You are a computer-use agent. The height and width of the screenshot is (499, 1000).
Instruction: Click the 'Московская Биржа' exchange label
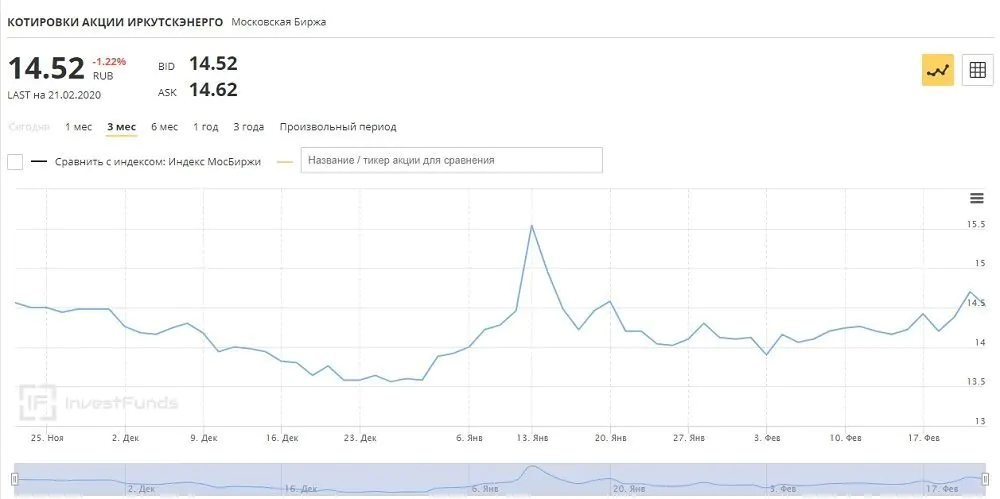point(279,22)
